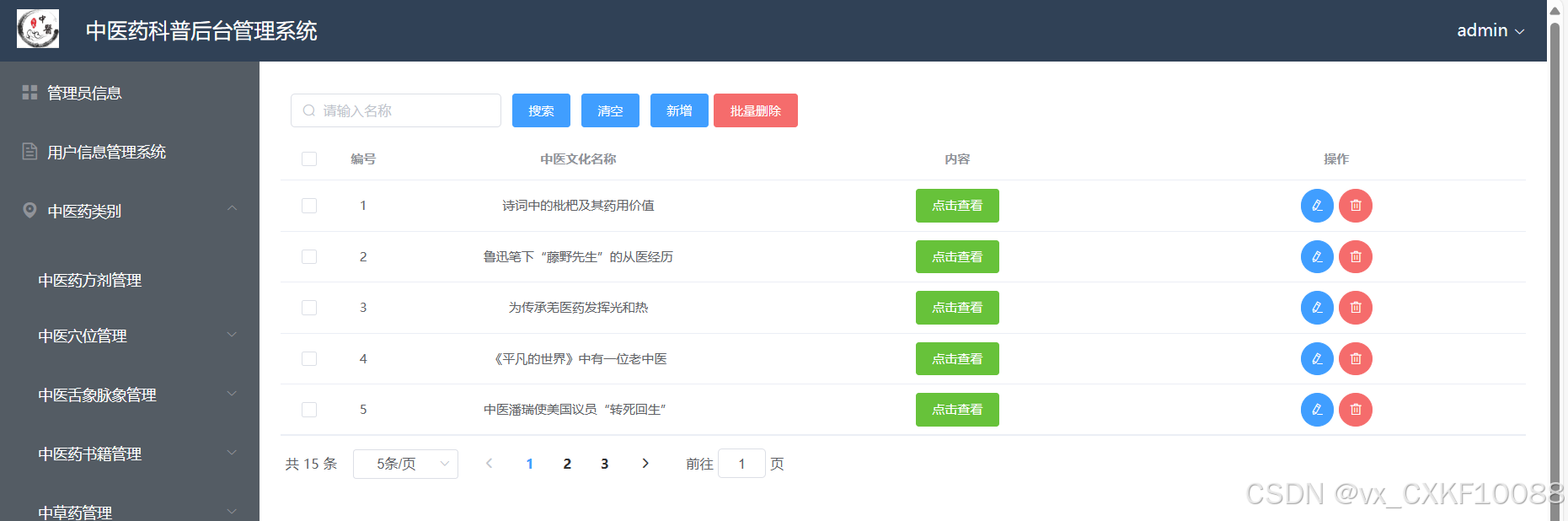Check the box for row 5

[x=309, y=410]
